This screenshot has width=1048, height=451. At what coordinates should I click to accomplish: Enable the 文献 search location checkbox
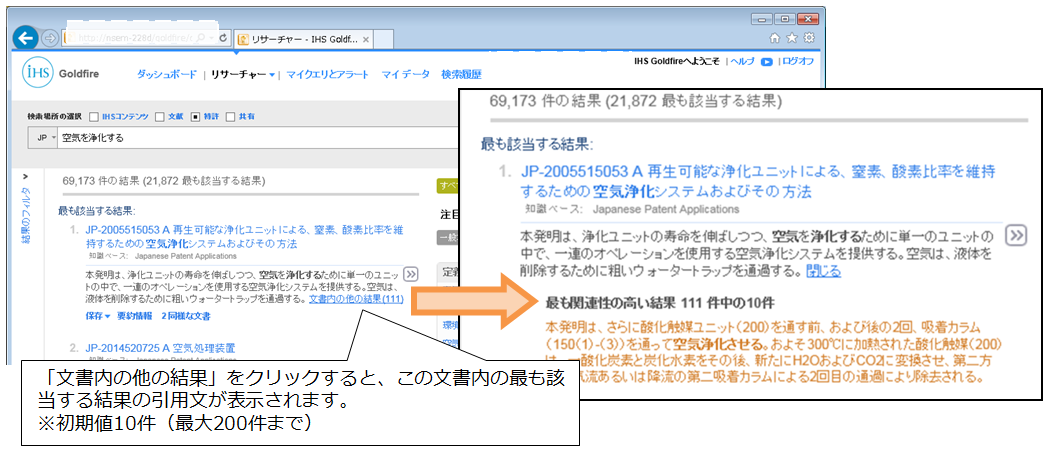[159, 117]
